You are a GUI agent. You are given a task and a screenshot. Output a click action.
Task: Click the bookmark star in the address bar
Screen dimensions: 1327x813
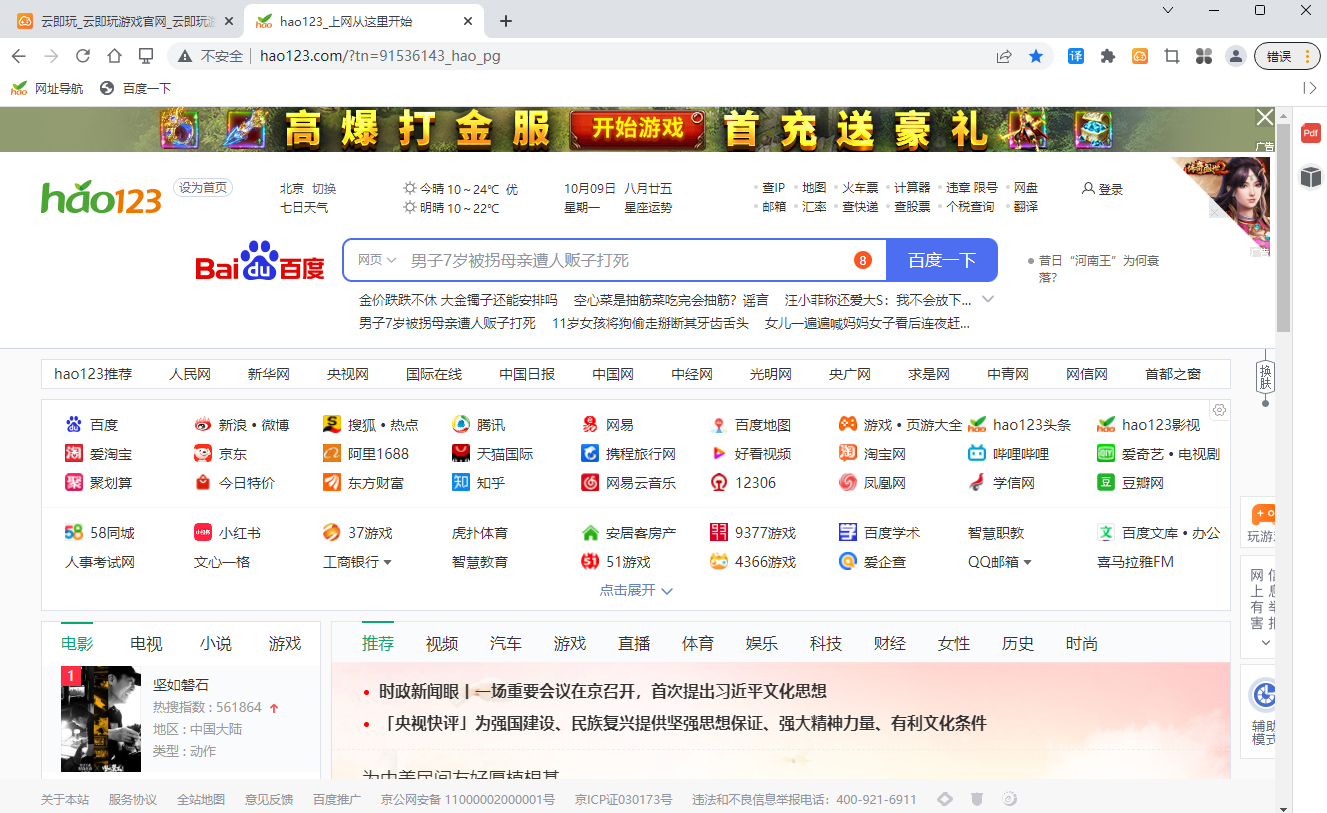click(x=1036, y=57)
